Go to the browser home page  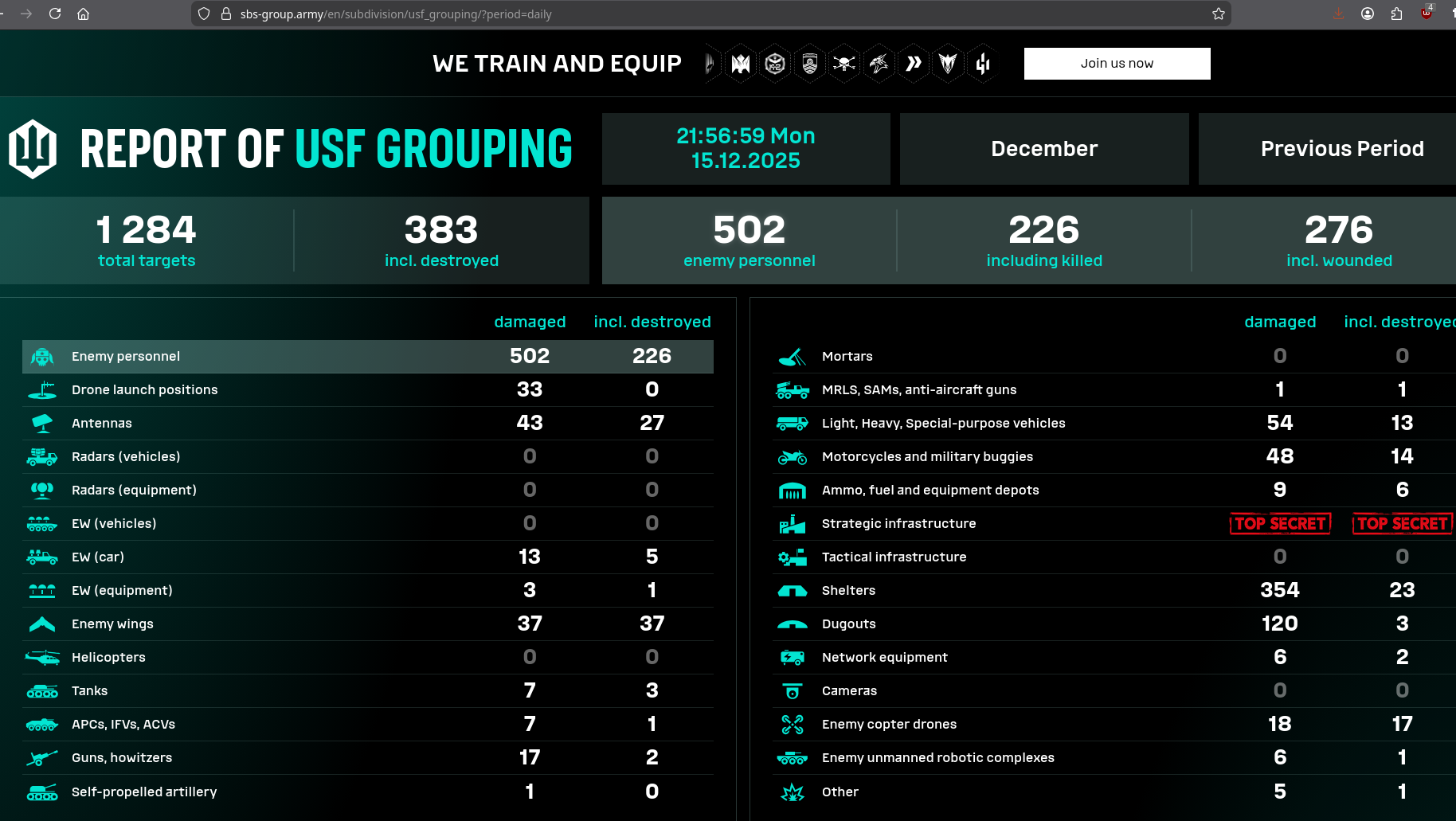click(83, 14)
